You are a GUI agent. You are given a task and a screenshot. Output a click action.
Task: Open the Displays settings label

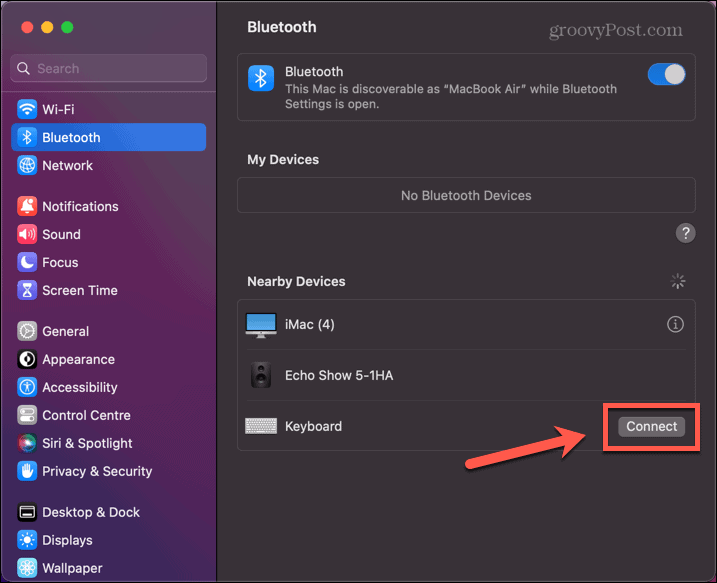[67, 540]
